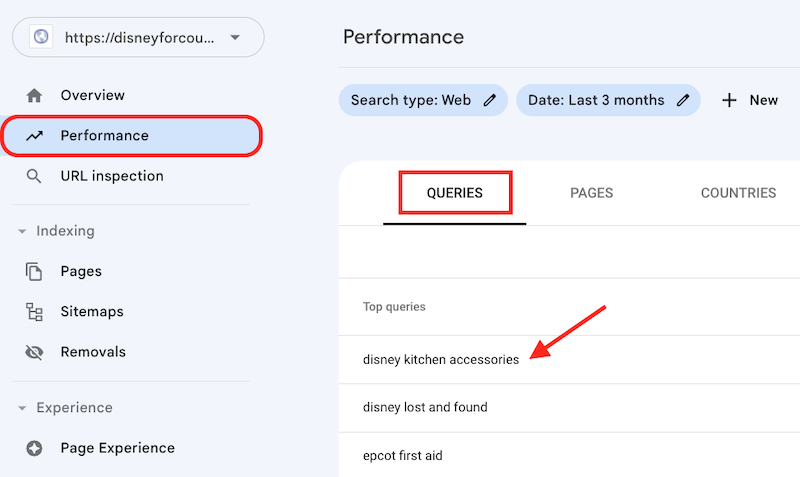Select the 'epcot first aid' query row
The width and height of the screenshot is (800, 477).
point(402,456)
